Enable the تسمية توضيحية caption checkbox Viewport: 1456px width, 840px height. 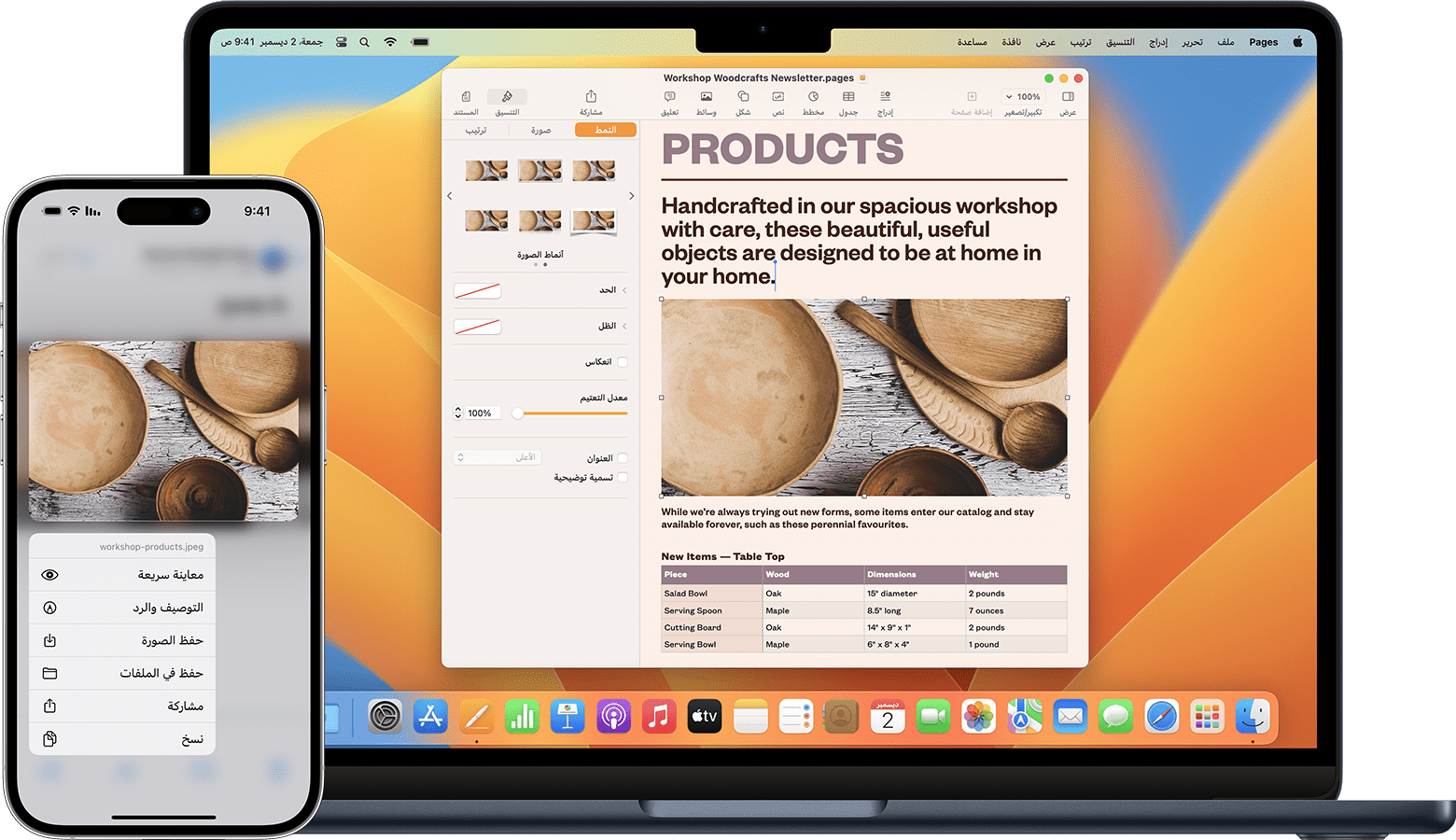point(623,477)
